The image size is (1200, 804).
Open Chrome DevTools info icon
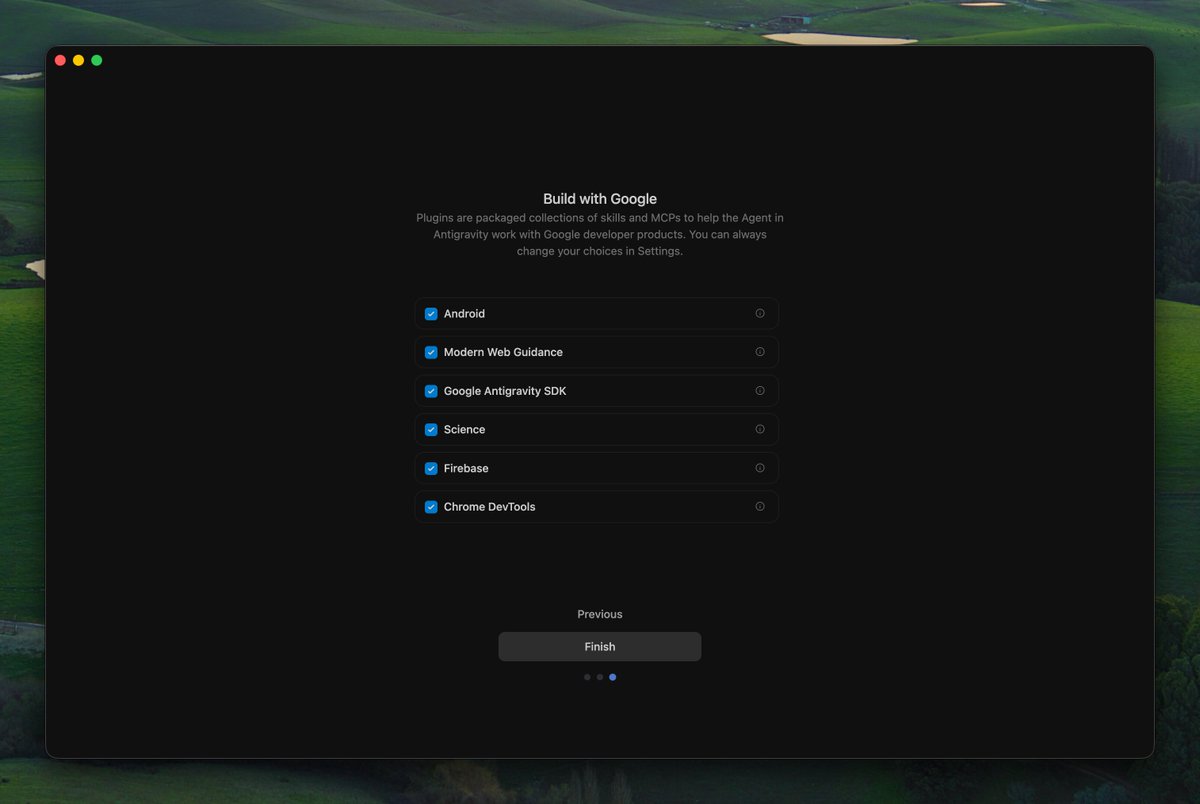(760, 506)
